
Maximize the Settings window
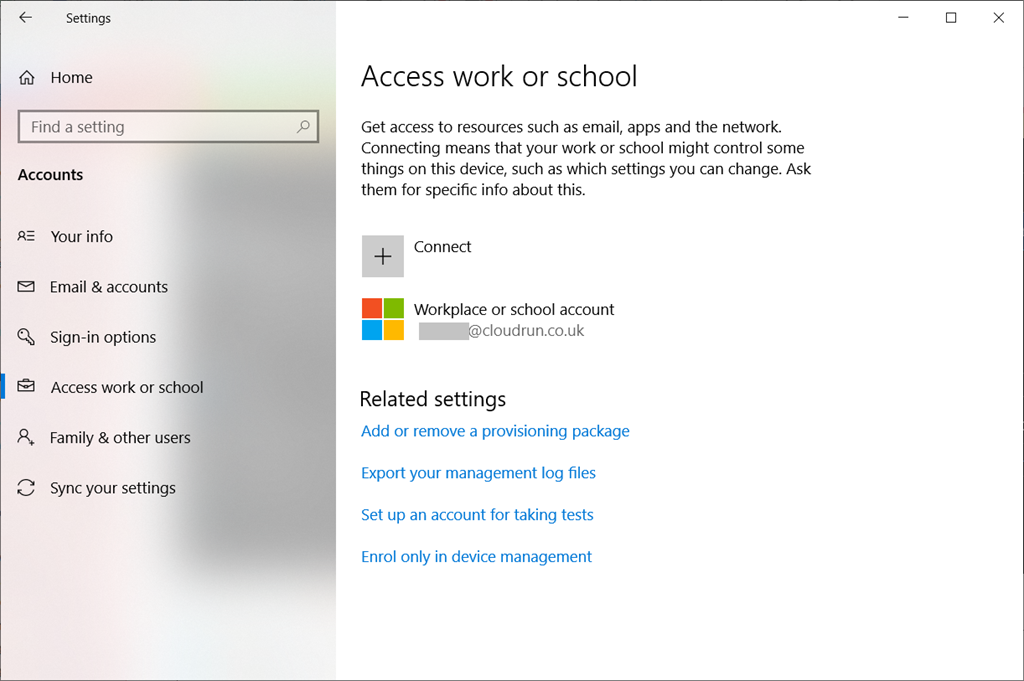click(951, 18)
